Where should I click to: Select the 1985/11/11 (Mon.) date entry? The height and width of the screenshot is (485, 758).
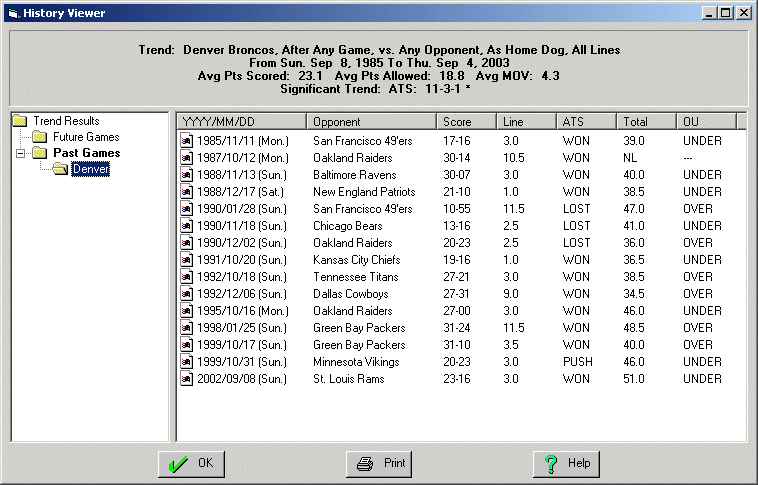243,141
